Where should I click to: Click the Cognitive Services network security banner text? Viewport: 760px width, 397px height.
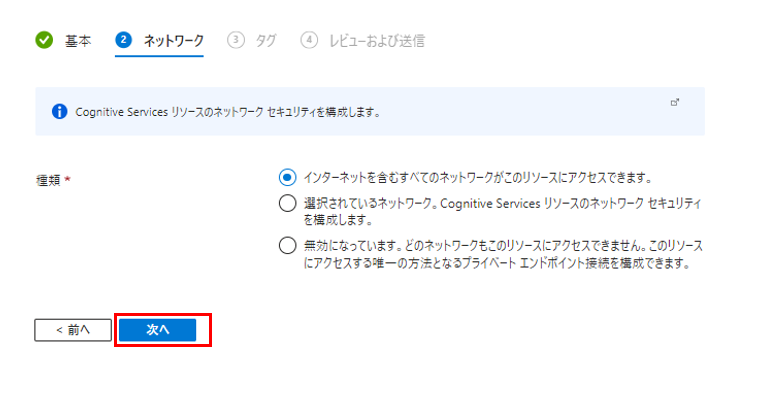pos(228,112)
